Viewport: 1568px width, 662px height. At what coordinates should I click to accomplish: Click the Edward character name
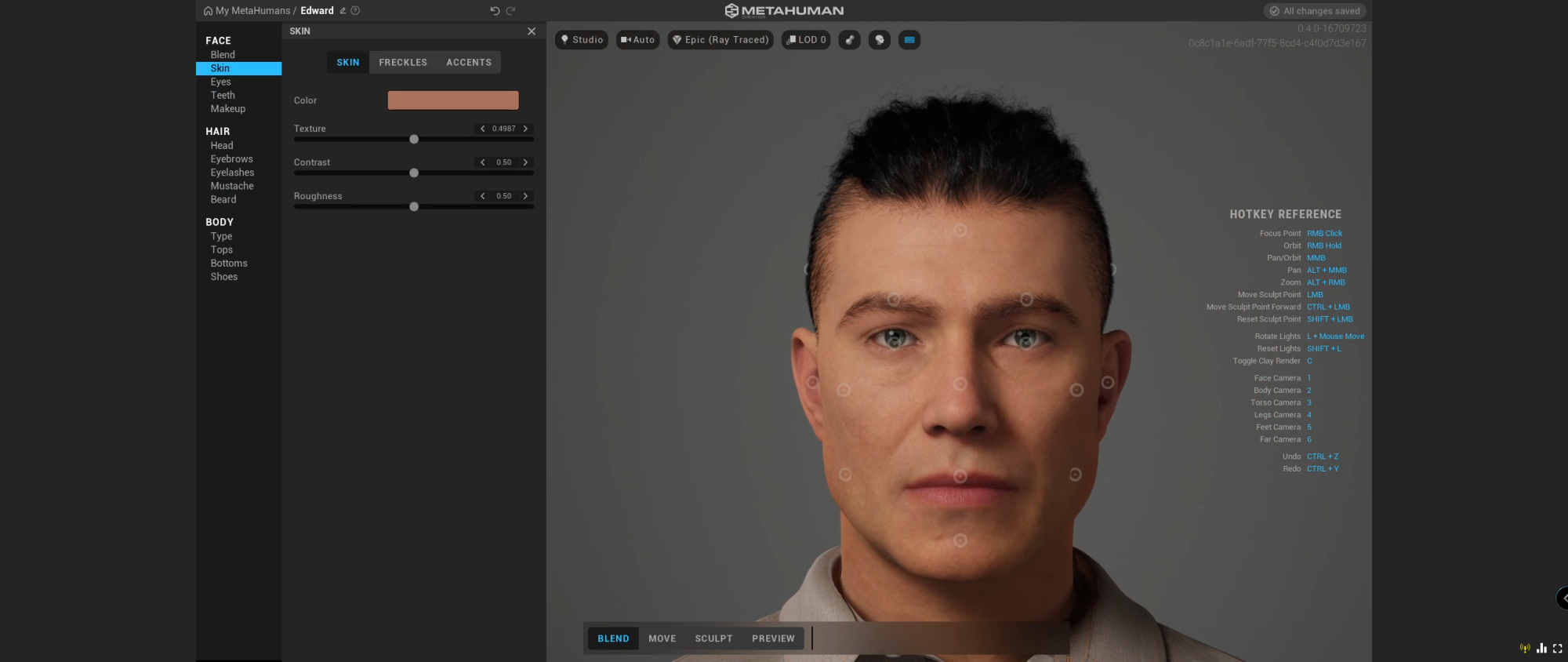317,11
